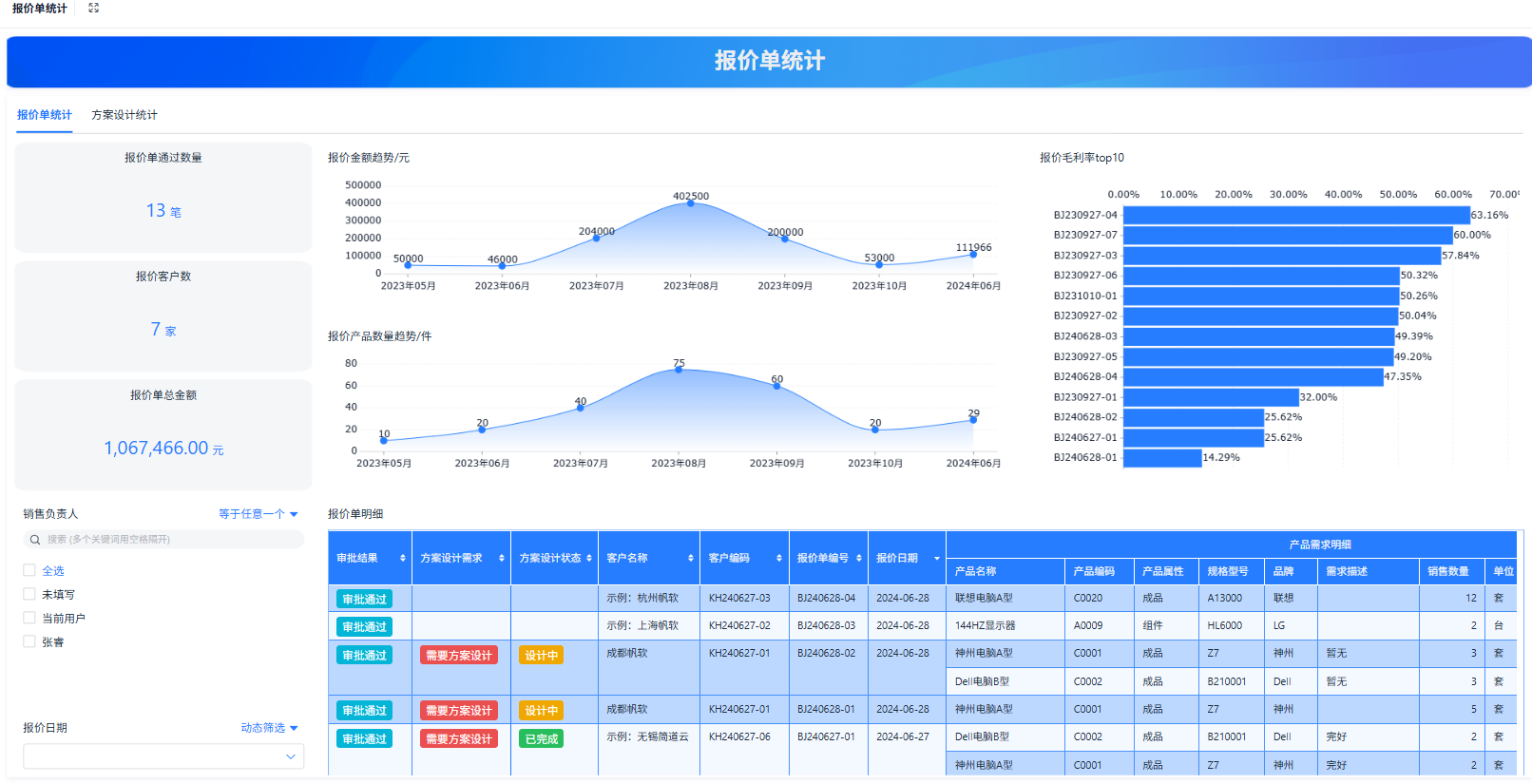Sort the 报价日期 column by its descending arrow
1532x784 pixels.
tap(937, 560)
